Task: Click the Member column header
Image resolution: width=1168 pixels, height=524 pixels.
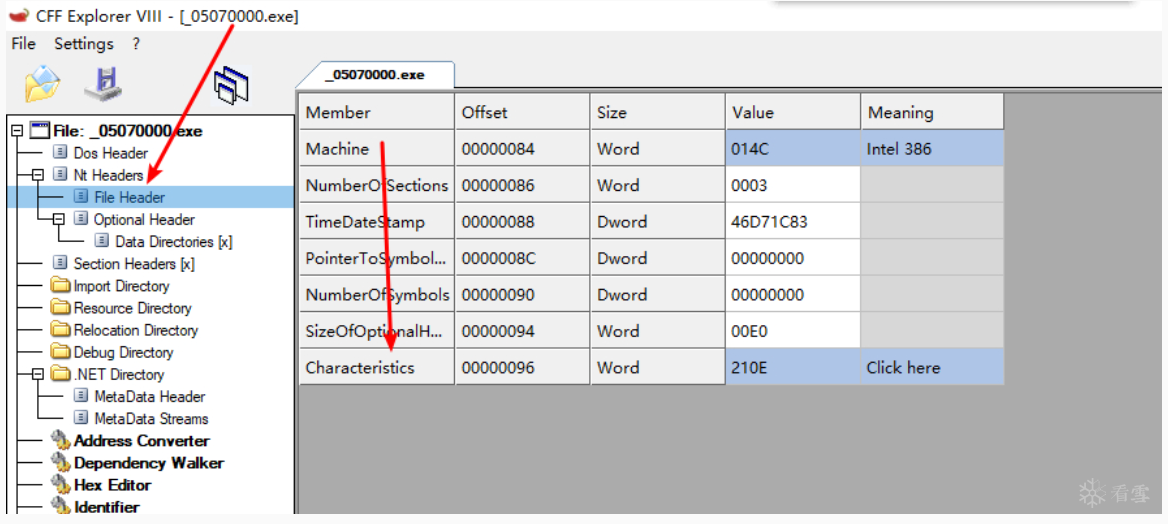Action: 377,112
